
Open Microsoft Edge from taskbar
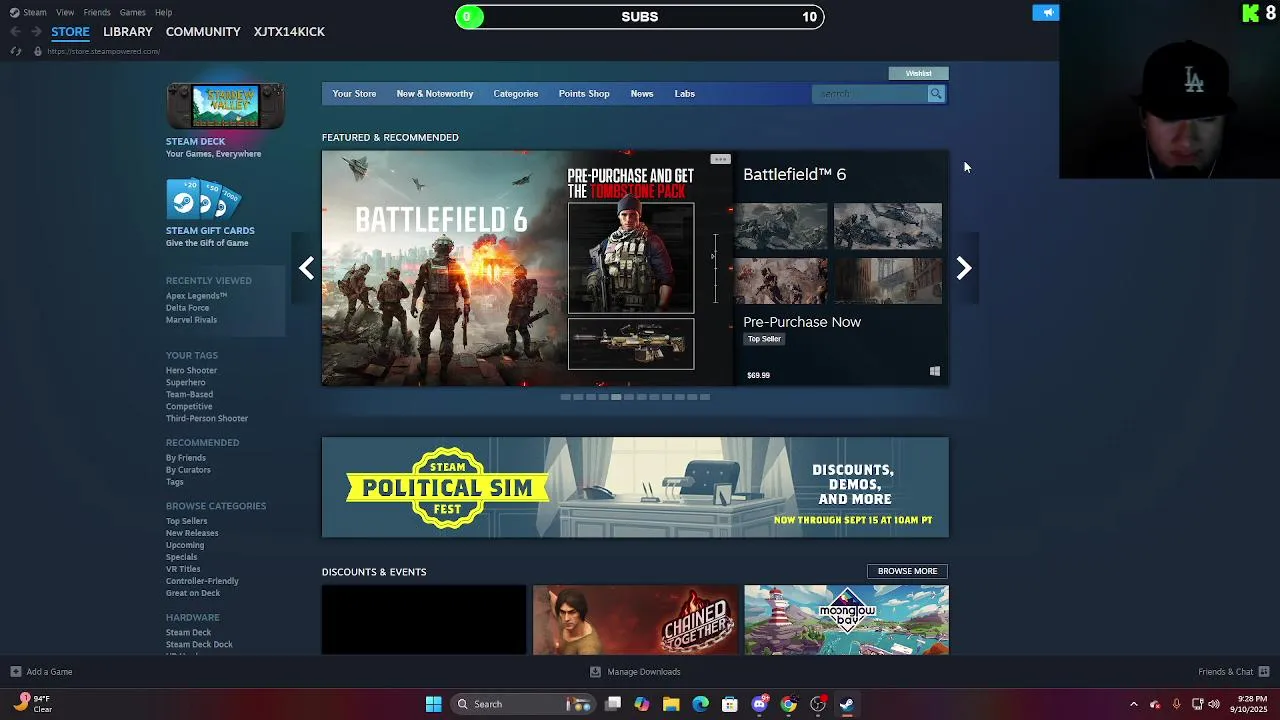pos(700,704)
